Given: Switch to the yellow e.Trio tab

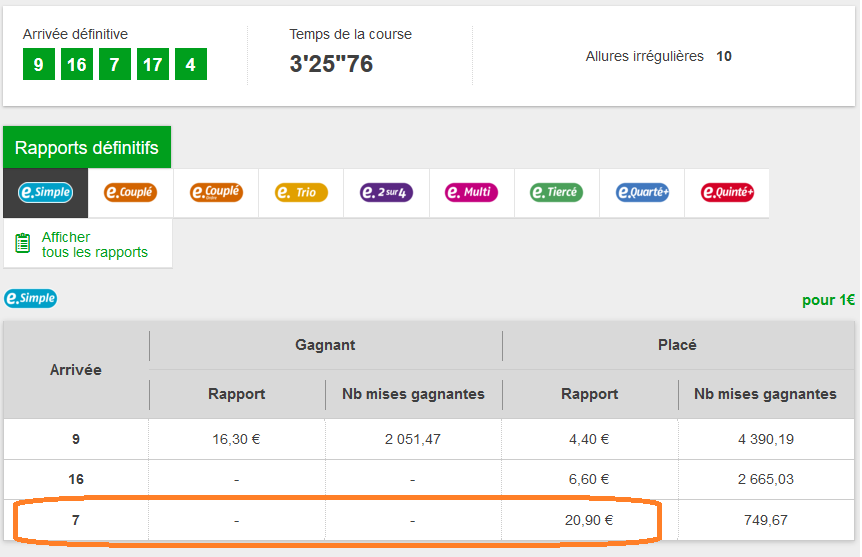Looking at the screenshot, I should click(x=301, y=192).
